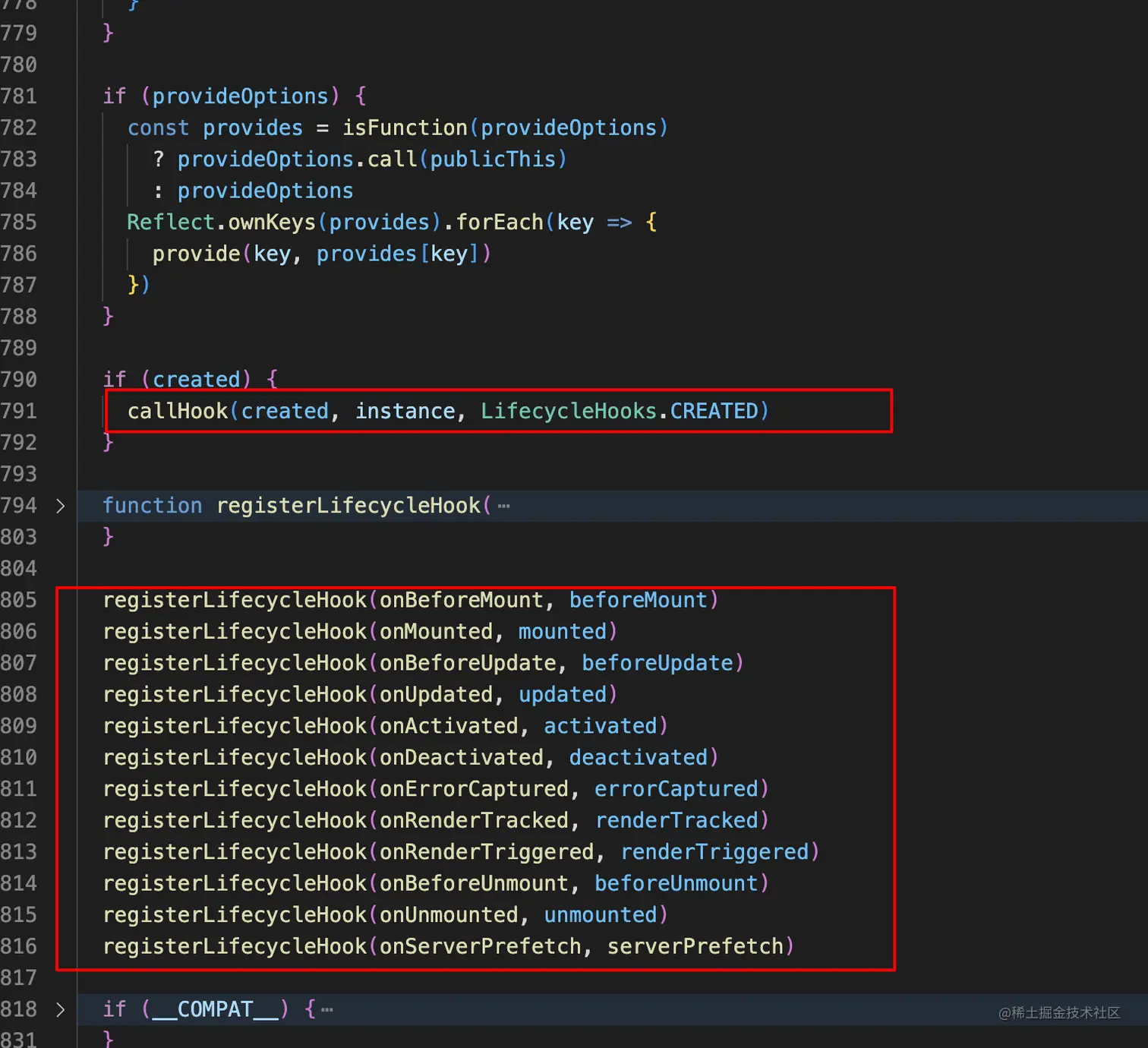The image size is (1148, 1048).
Task: Click line number 791 in gutter
Action: (x=19, y=411)
